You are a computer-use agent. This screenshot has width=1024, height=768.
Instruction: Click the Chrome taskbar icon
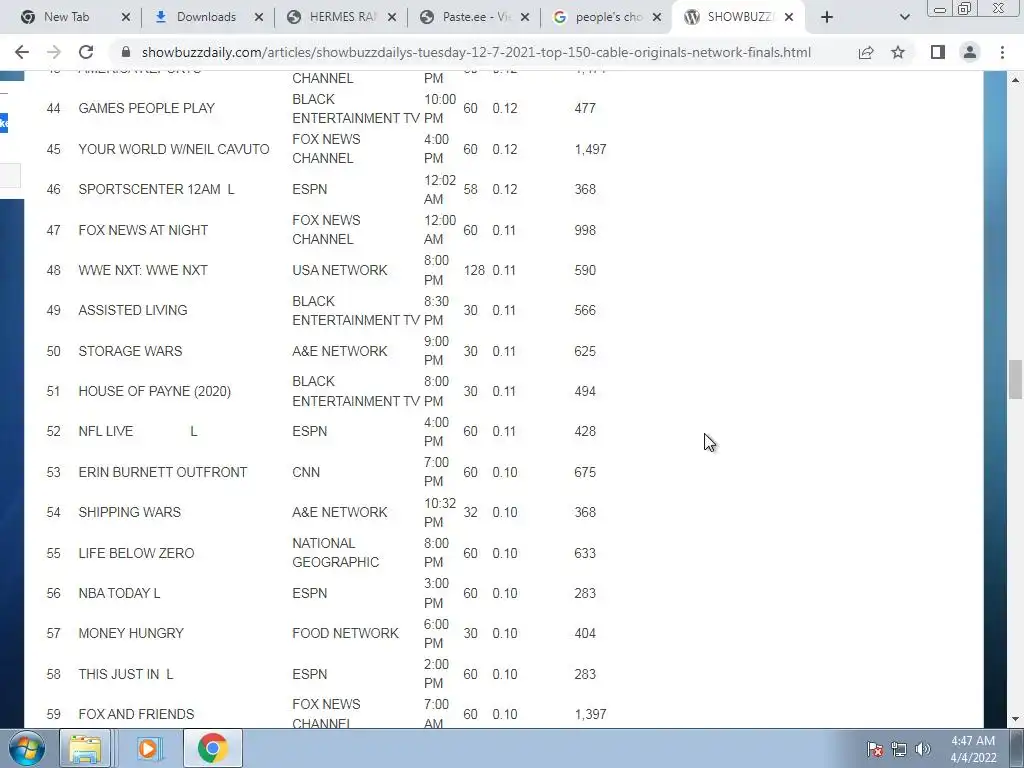[212, 748]
